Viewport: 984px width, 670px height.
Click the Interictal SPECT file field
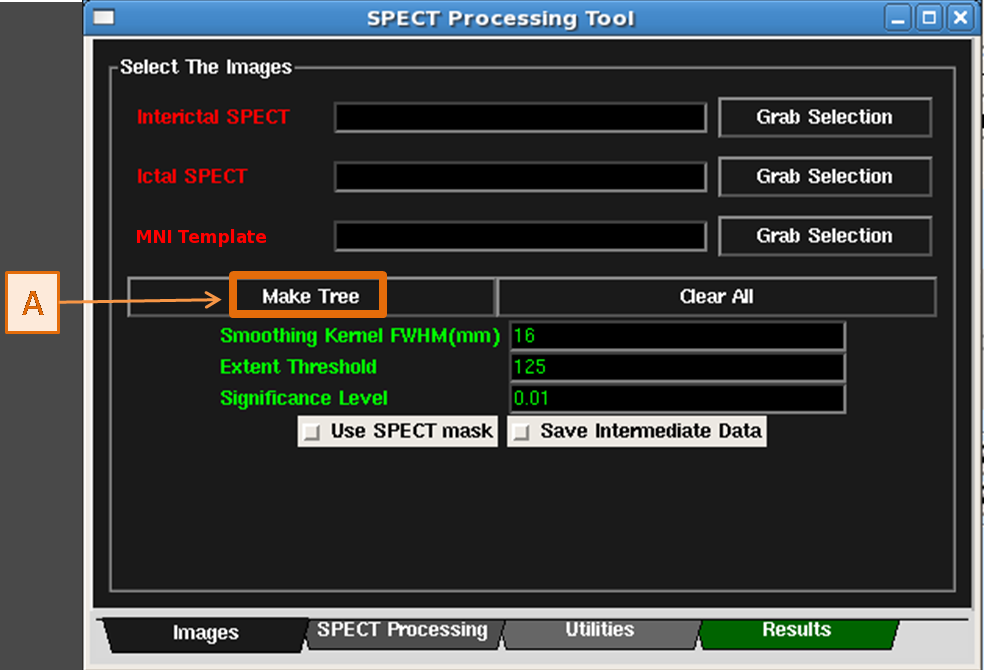click(x=520, y=118)
